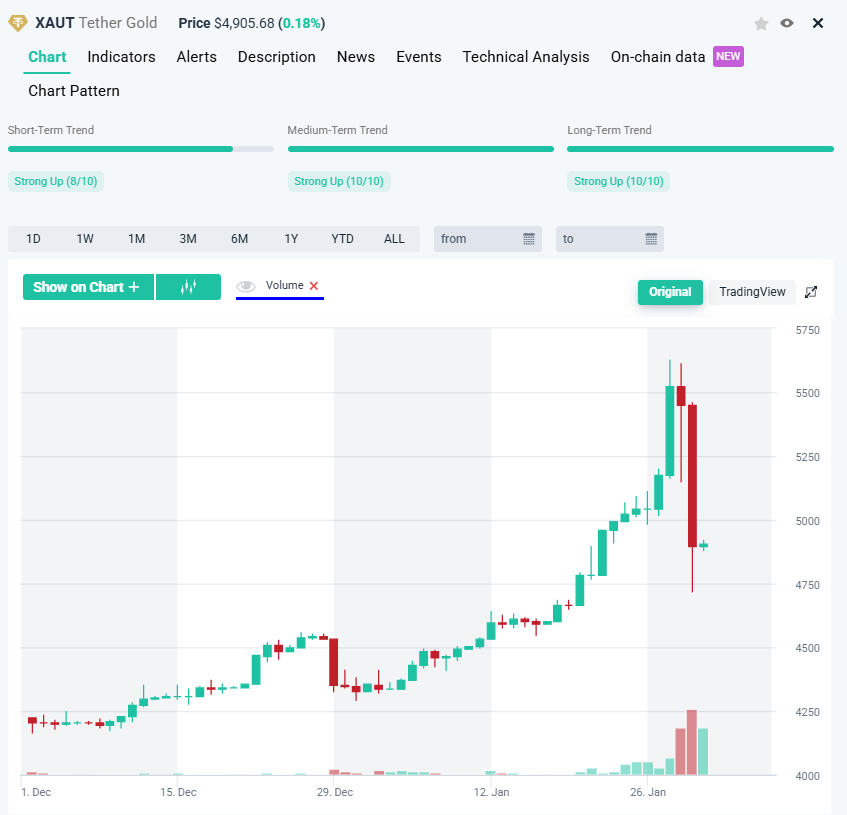Image resolution: width=847 pixels, height=815 pixels.
Task: Remove Volume indicator with red X
Action: point(314,286)
